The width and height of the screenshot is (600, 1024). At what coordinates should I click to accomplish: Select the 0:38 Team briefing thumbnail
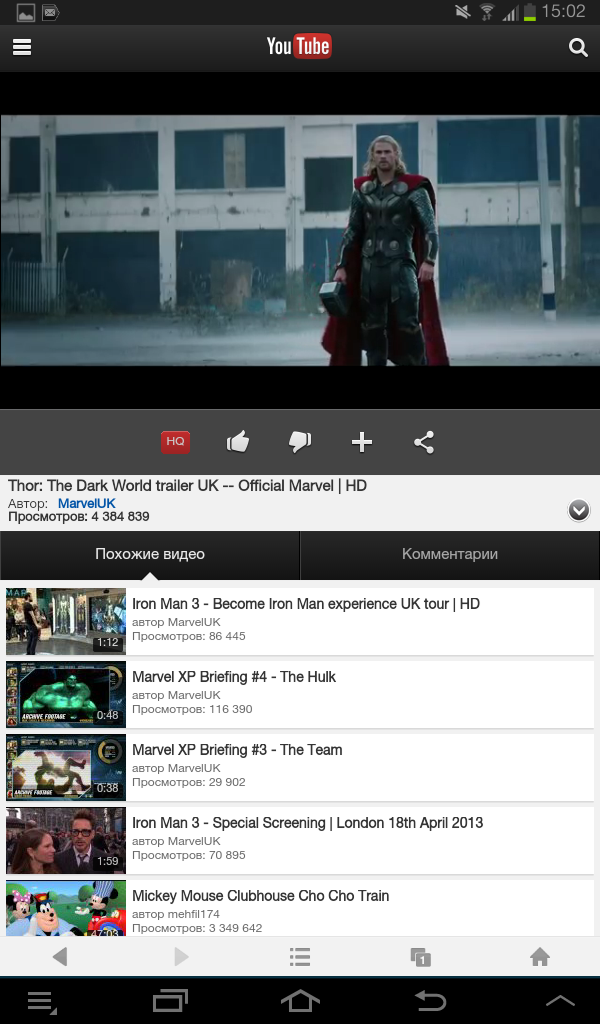(66, 767)
